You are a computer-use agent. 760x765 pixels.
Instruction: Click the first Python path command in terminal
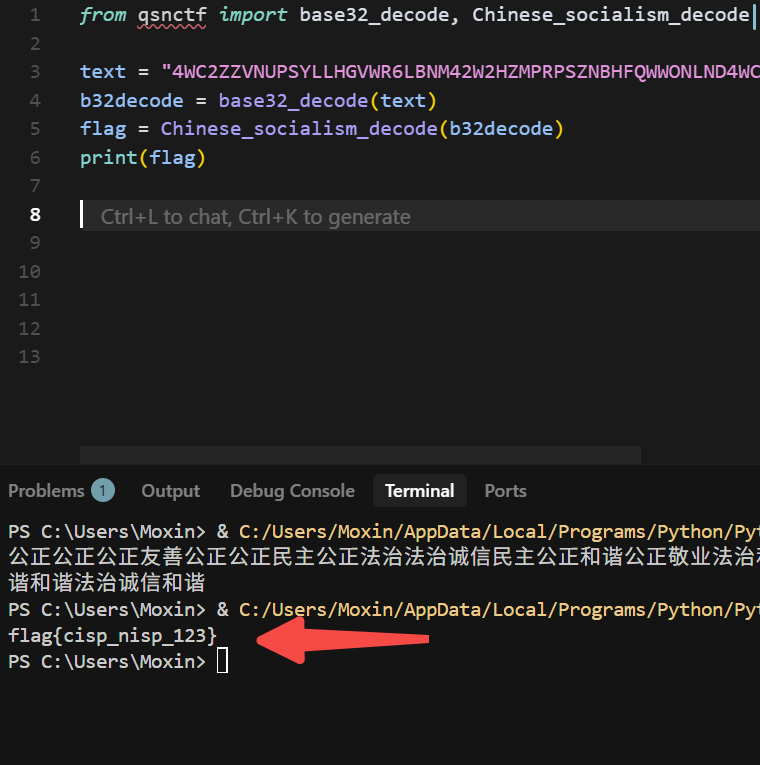point(500,531)
